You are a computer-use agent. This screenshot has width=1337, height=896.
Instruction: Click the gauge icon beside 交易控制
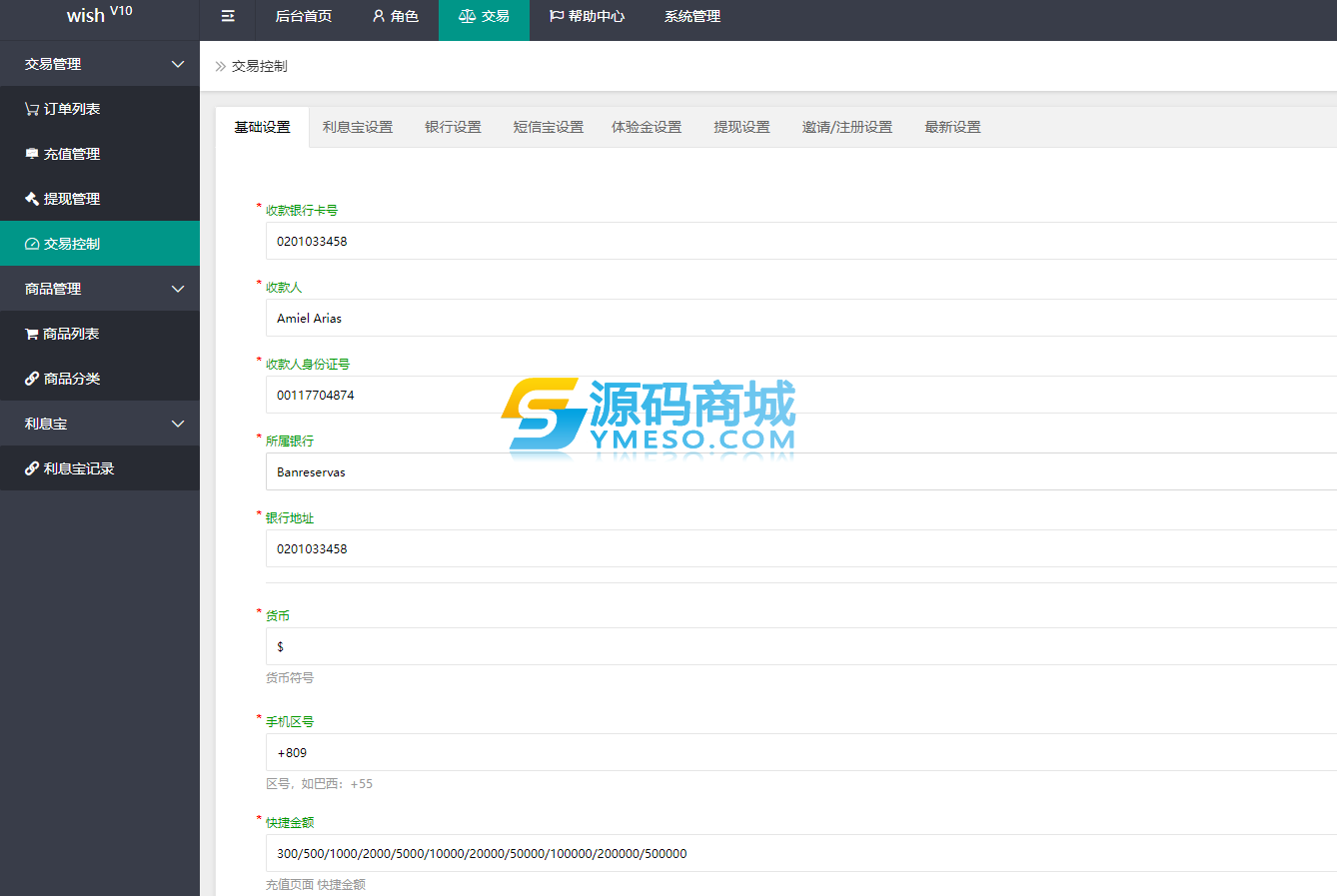click(32, 244)
